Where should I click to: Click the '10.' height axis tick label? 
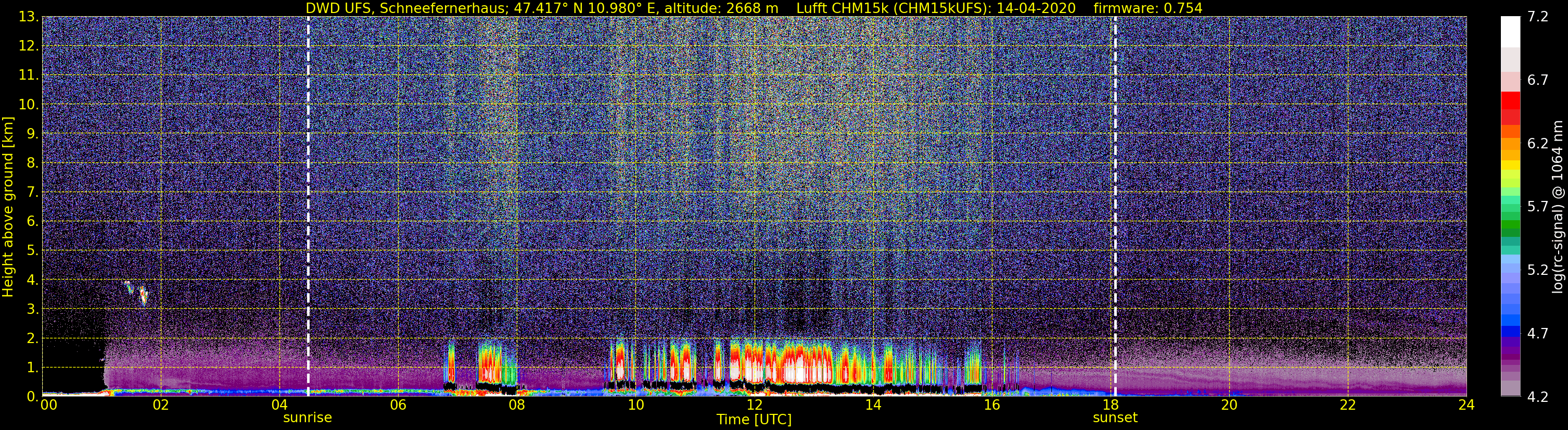(x=29, y=104)
